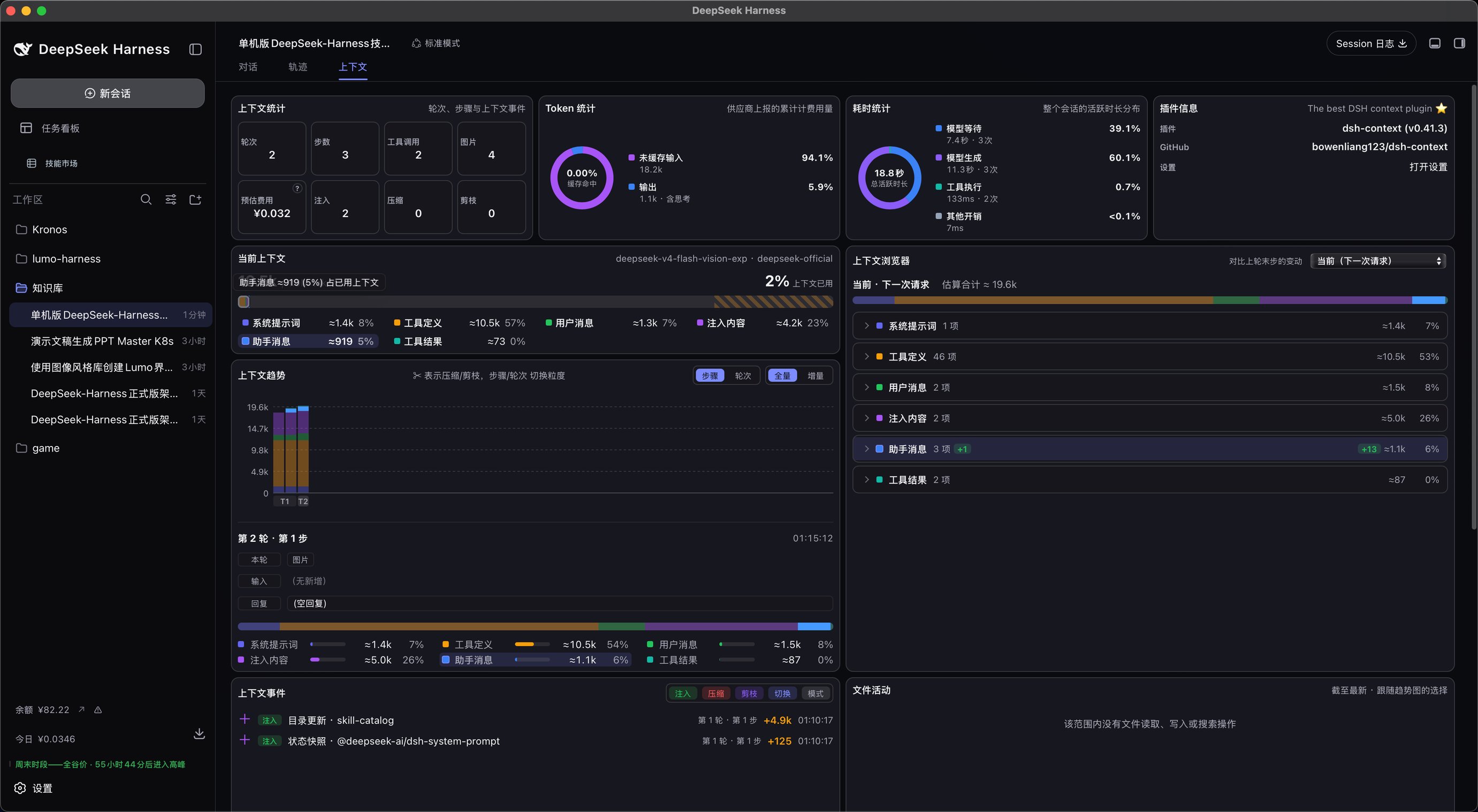Toggle the 剪枝 event filter chip
The width and height of the screenshot is (1478, 812).
pyautogui.click(x=749, y=693)
